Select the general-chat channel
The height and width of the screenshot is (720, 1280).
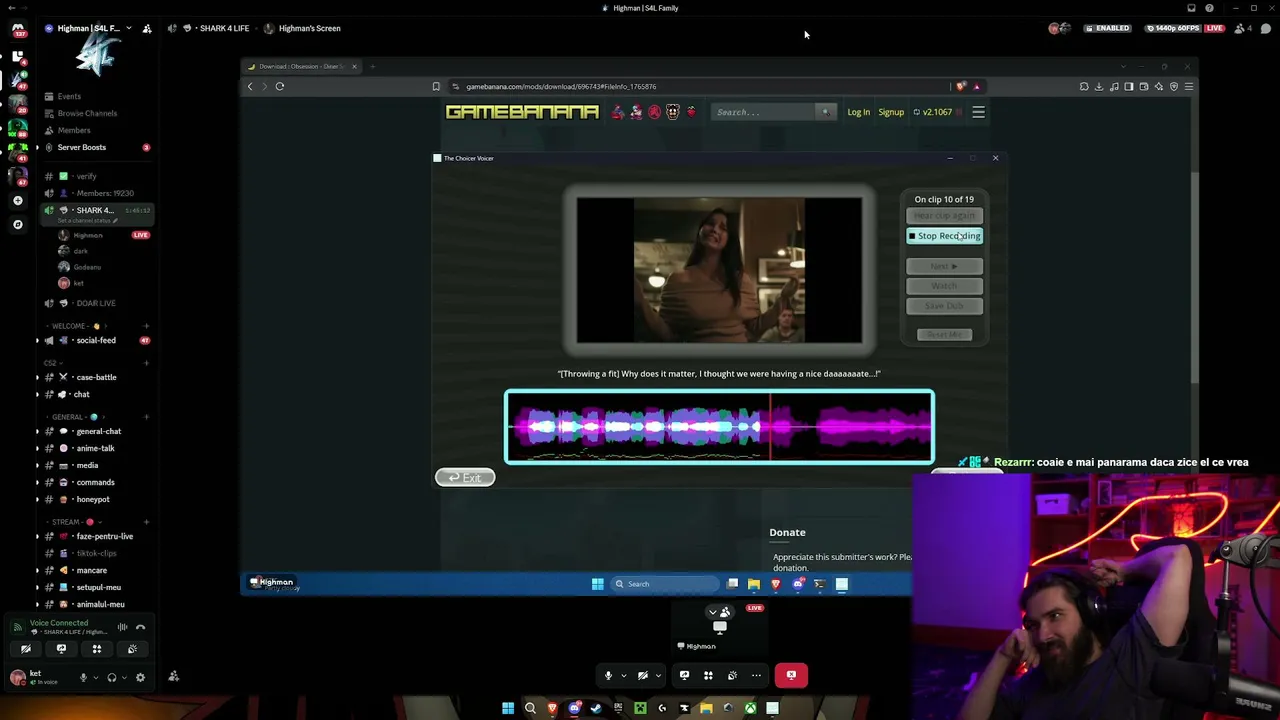96,431
